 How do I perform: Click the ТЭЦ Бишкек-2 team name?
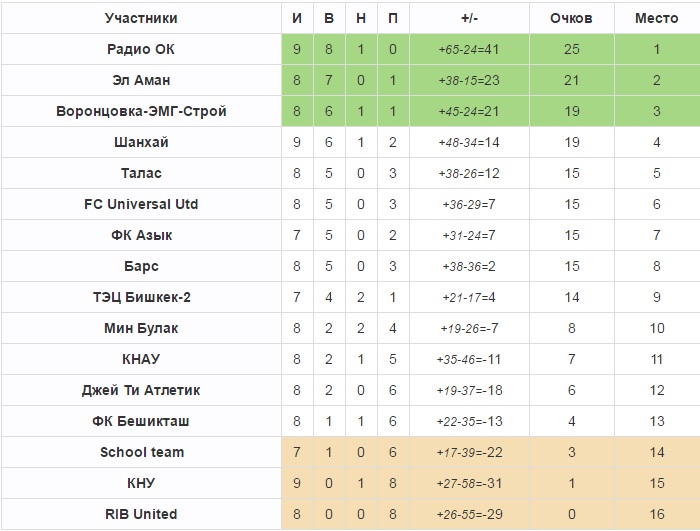141,297
